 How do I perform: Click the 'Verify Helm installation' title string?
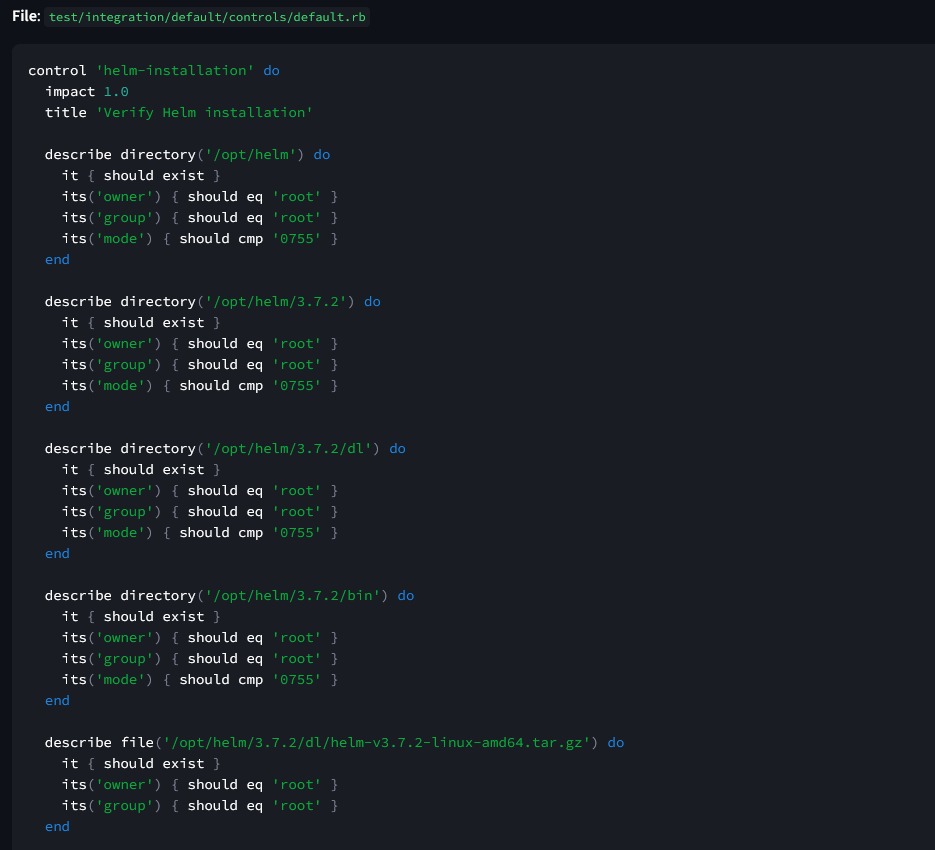click(204, 113)
